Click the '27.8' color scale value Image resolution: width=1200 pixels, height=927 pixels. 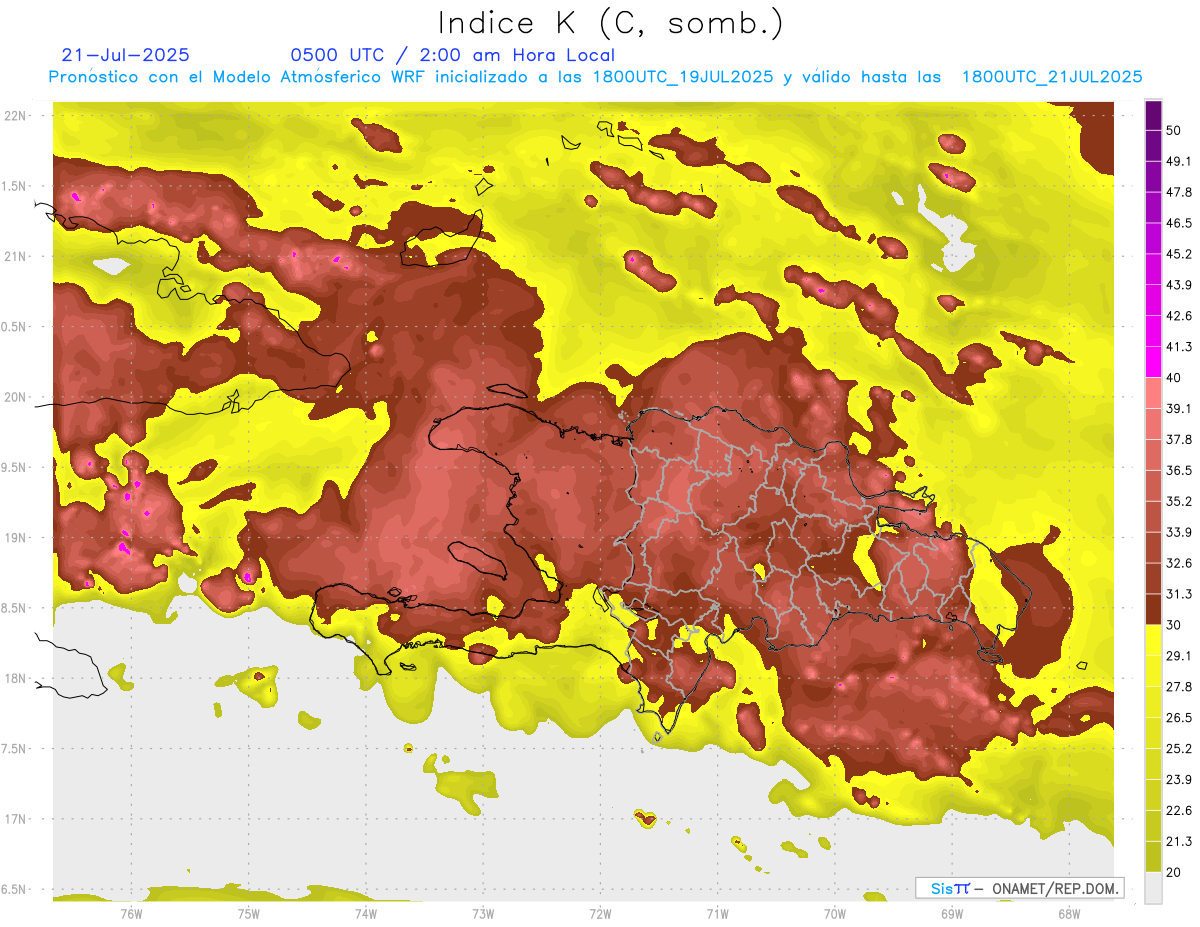click(1178, 687)
